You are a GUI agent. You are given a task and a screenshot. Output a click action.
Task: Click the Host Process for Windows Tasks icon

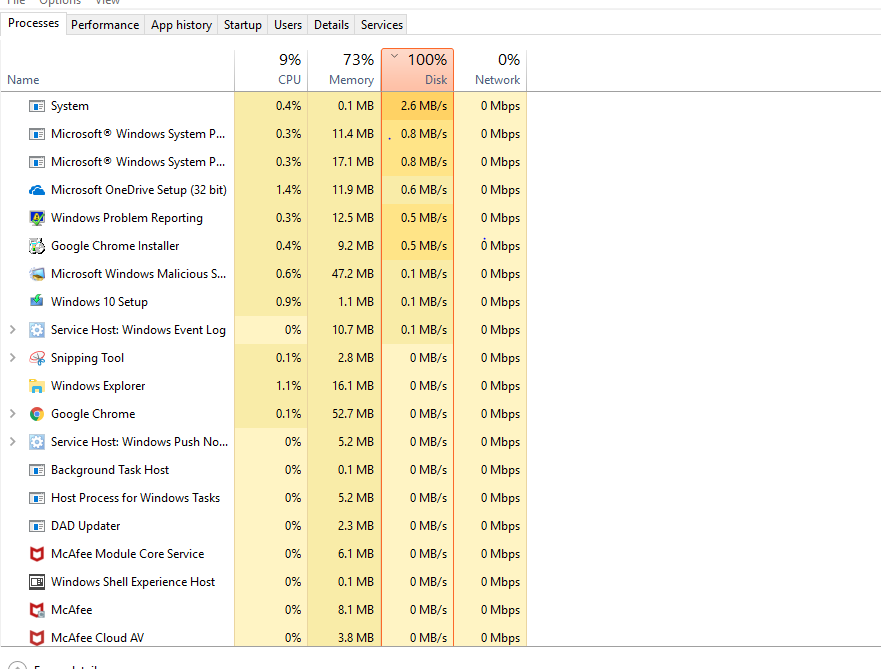tap(37, 498)
